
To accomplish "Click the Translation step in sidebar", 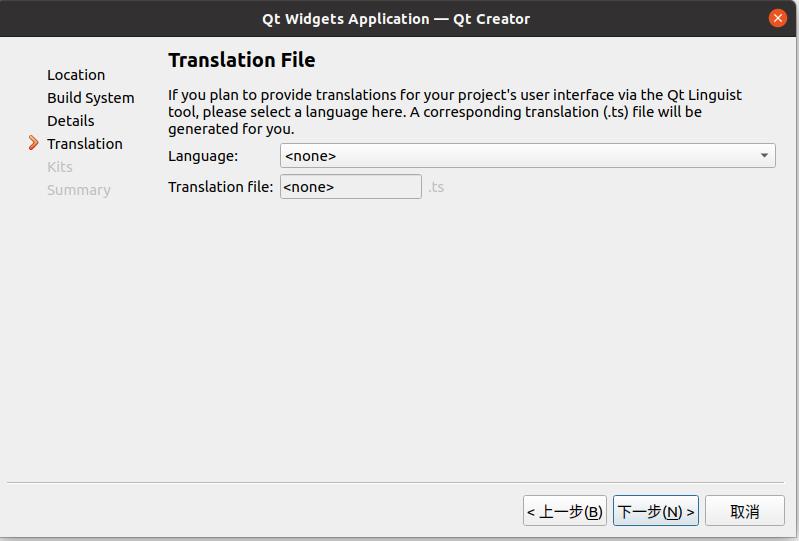I will point(85,144).
